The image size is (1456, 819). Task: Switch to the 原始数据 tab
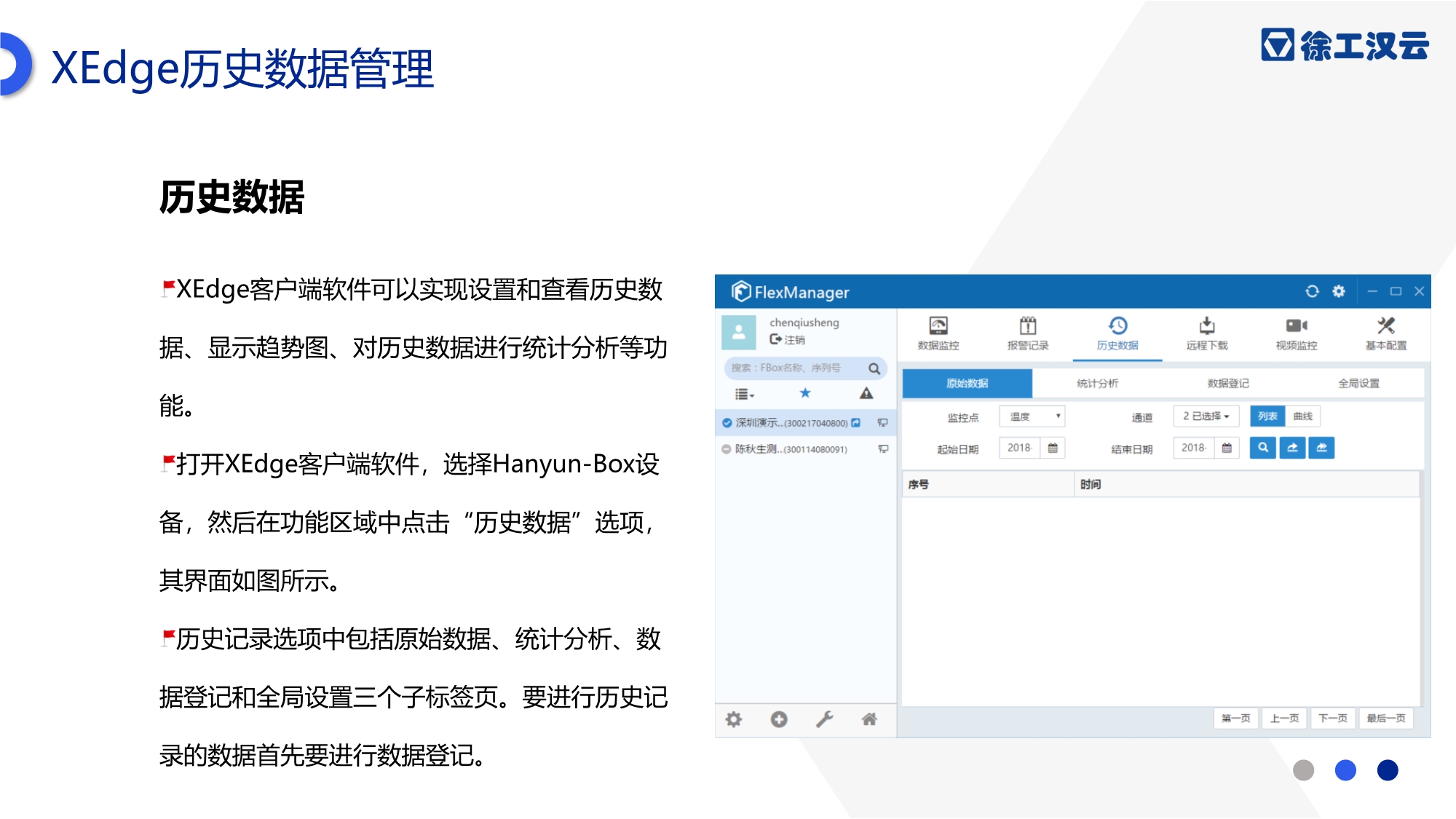968,383
